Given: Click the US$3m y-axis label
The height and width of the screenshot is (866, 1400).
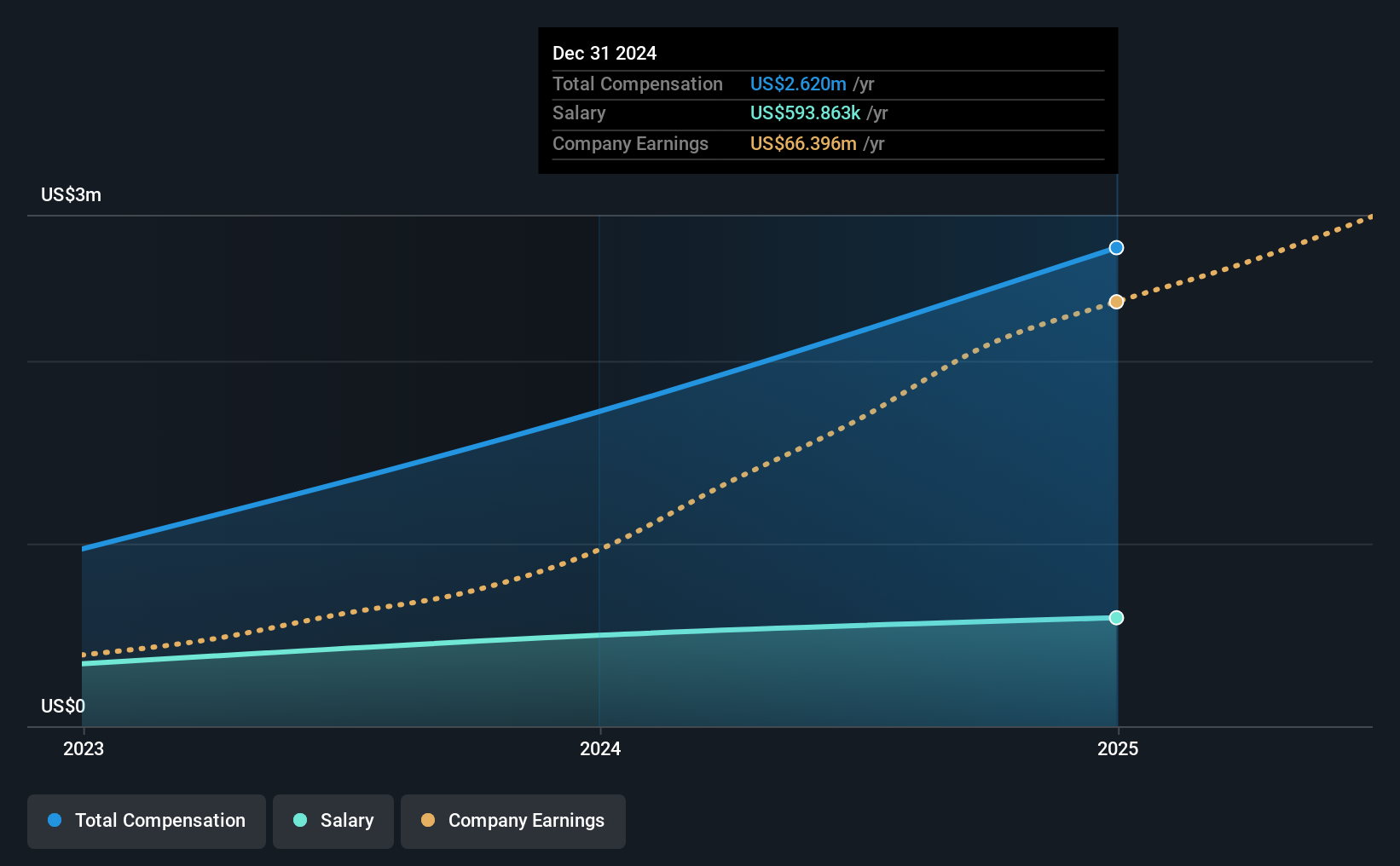Looking at the screenshot, I should click(x=71, y=194).
